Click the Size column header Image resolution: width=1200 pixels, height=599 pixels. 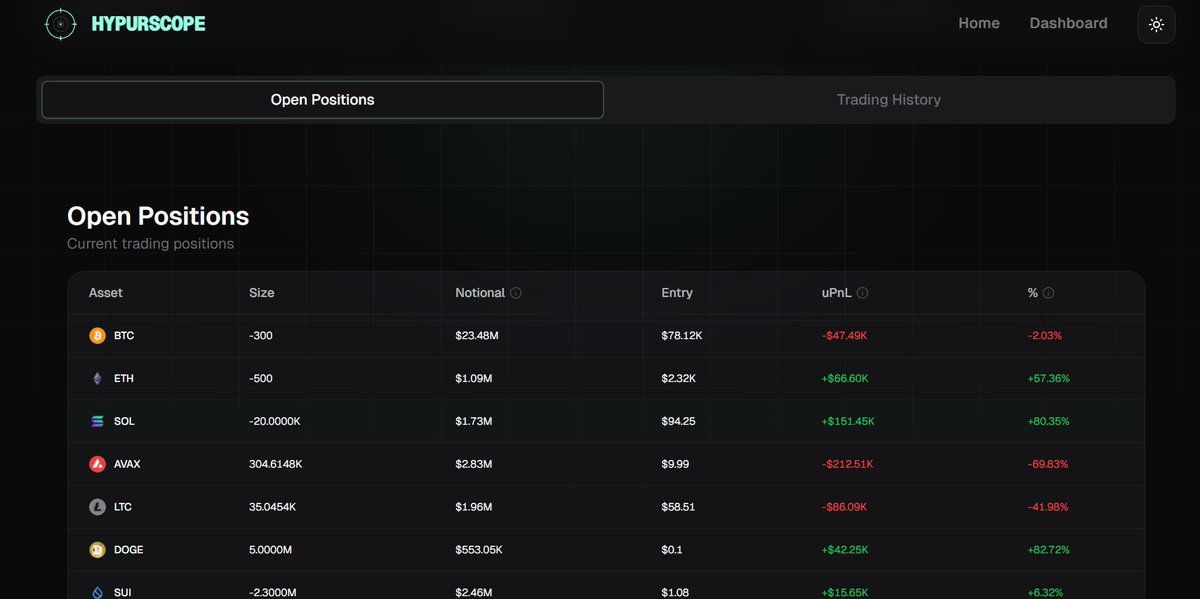(x=262, y=293)
